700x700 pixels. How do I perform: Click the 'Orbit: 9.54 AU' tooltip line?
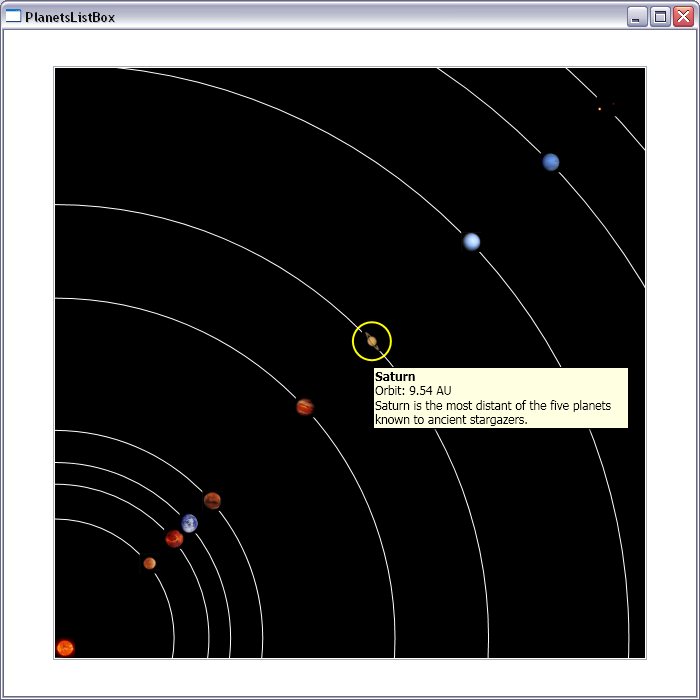[413, 391]
